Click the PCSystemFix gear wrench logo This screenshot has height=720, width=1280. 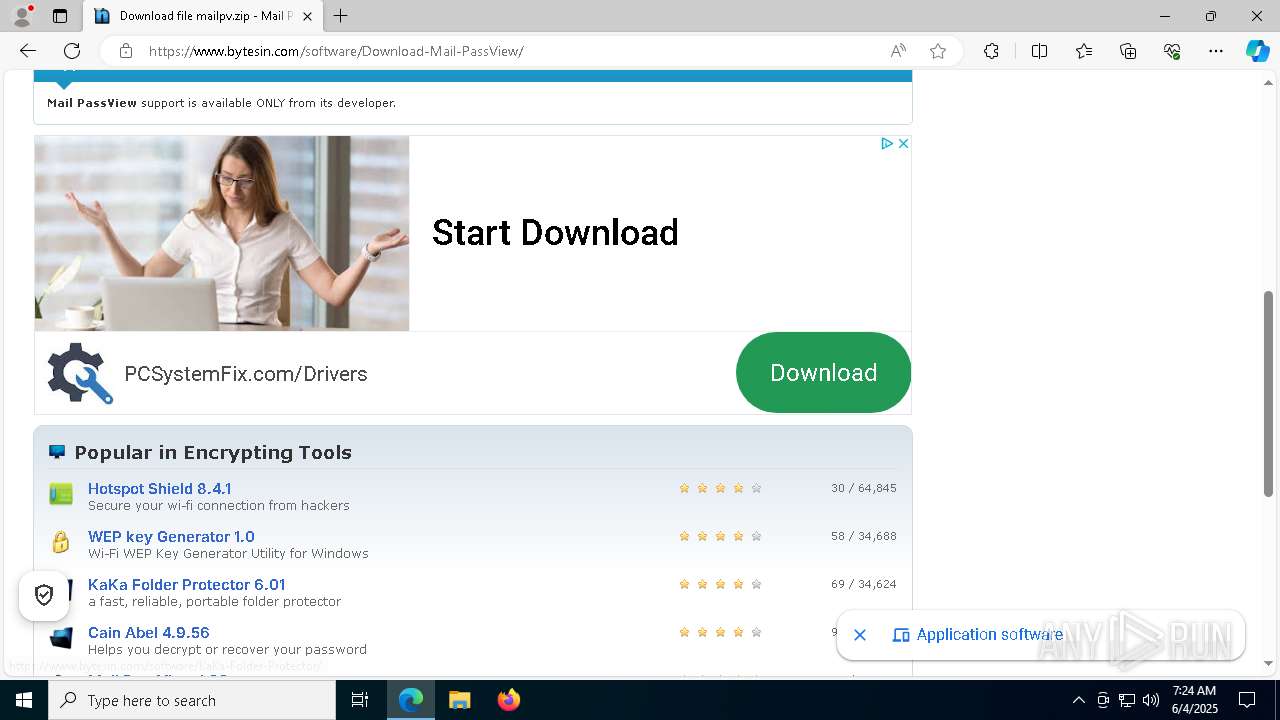[80, 373]
